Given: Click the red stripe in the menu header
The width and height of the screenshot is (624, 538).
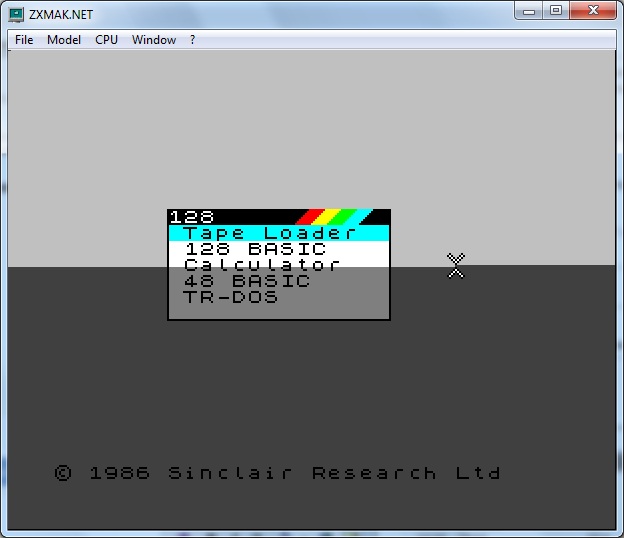Looking at the screenshot, I should pyautogui.click(x=308, y=217).
